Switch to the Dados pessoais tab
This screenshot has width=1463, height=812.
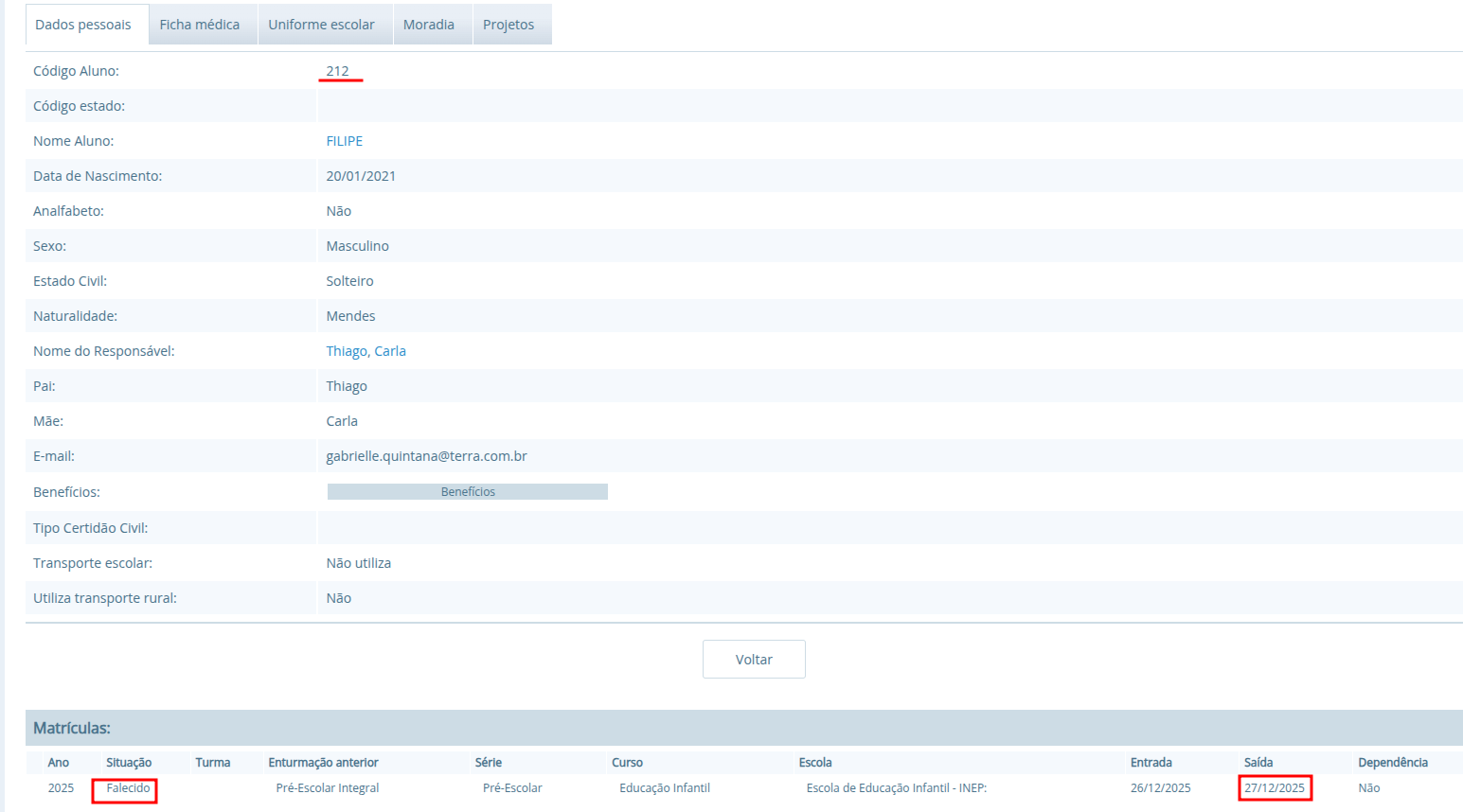(x=83, y=25)
